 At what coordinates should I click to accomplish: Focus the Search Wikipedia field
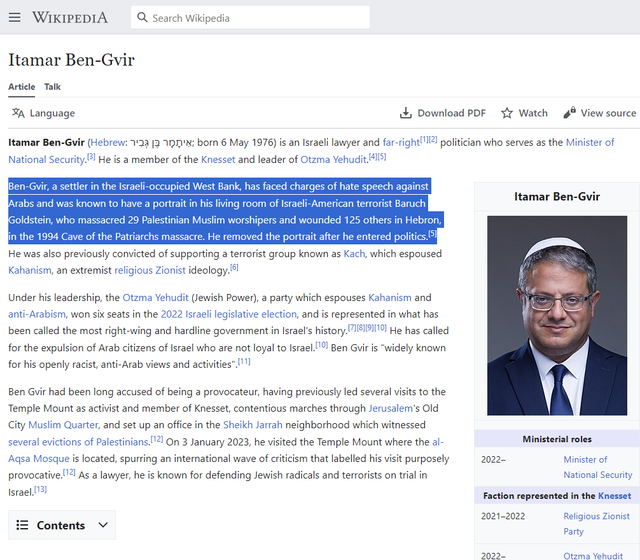[250, 18]
